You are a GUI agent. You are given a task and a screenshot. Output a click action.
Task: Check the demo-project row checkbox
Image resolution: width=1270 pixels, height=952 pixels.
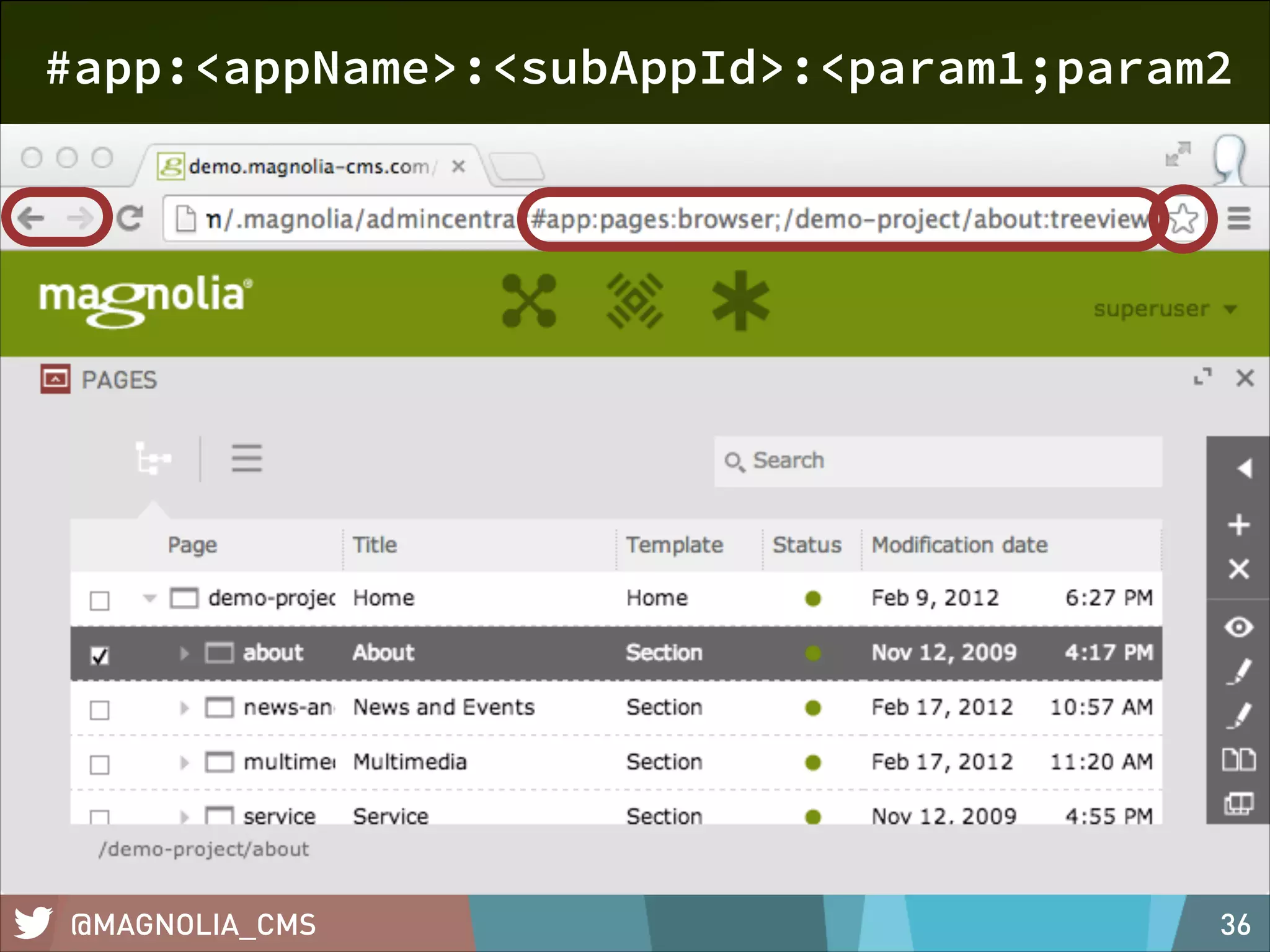pyautogui.click(x=100, y=600)
